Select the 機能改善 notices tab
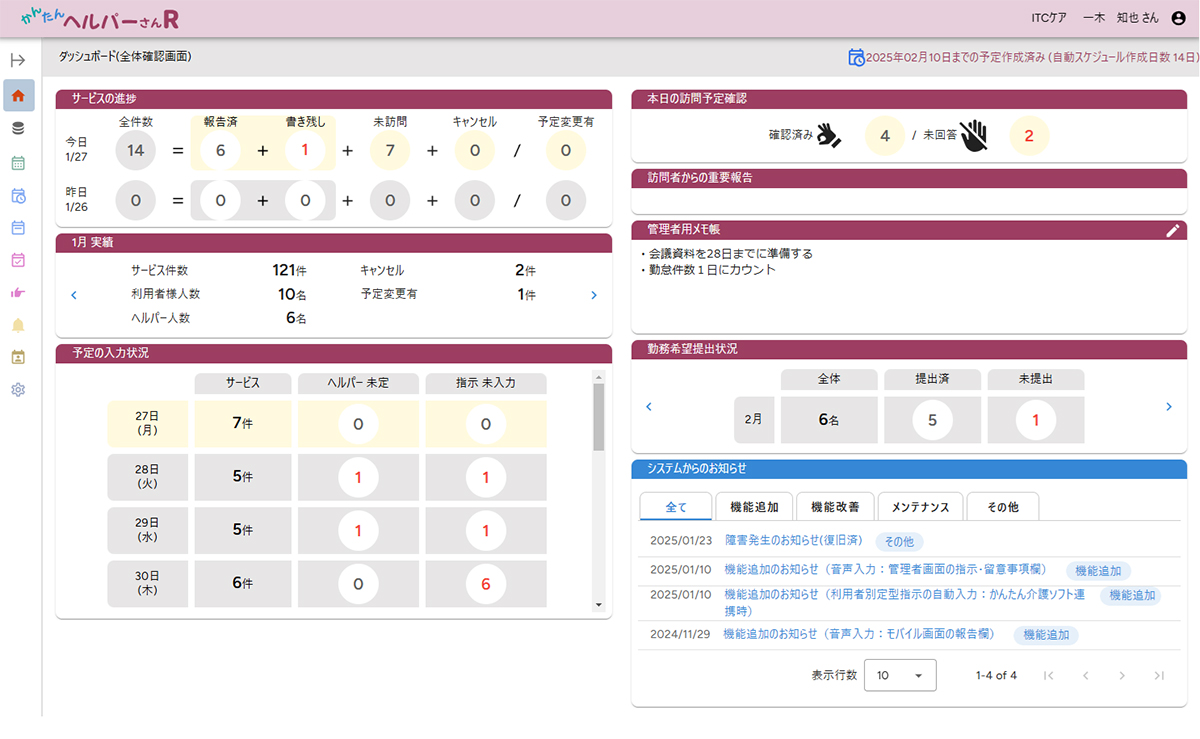This screenshot has width=1200, height=739. point(836,507)
